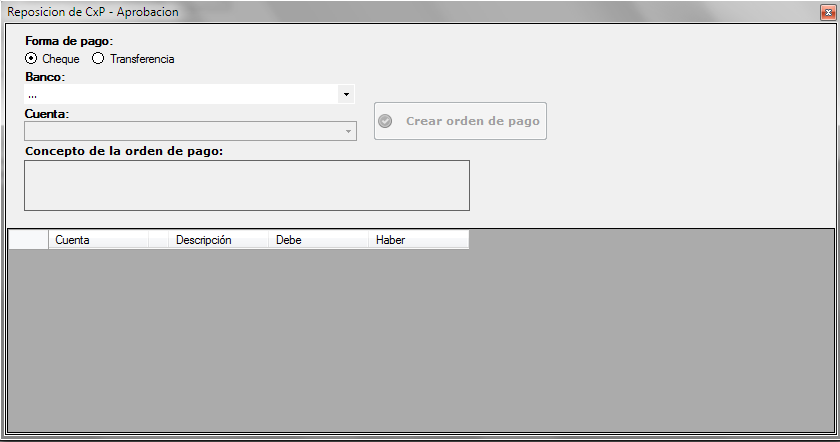
Task: Close the Reposicion de CxP window
Action: click(x=828, y=12)
